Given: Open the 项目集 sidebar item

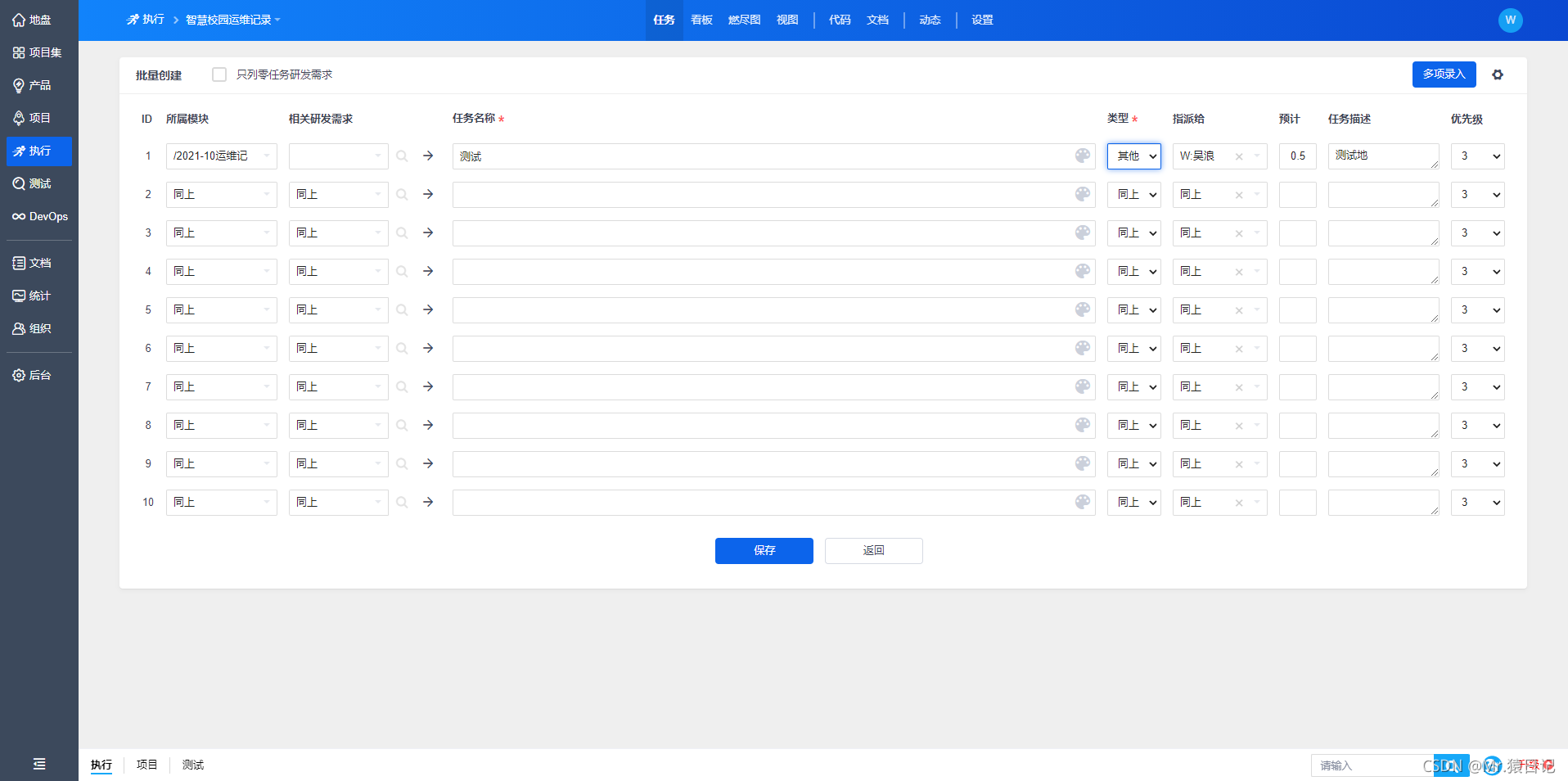Looking at the screenshot, I should coord(38,52).
